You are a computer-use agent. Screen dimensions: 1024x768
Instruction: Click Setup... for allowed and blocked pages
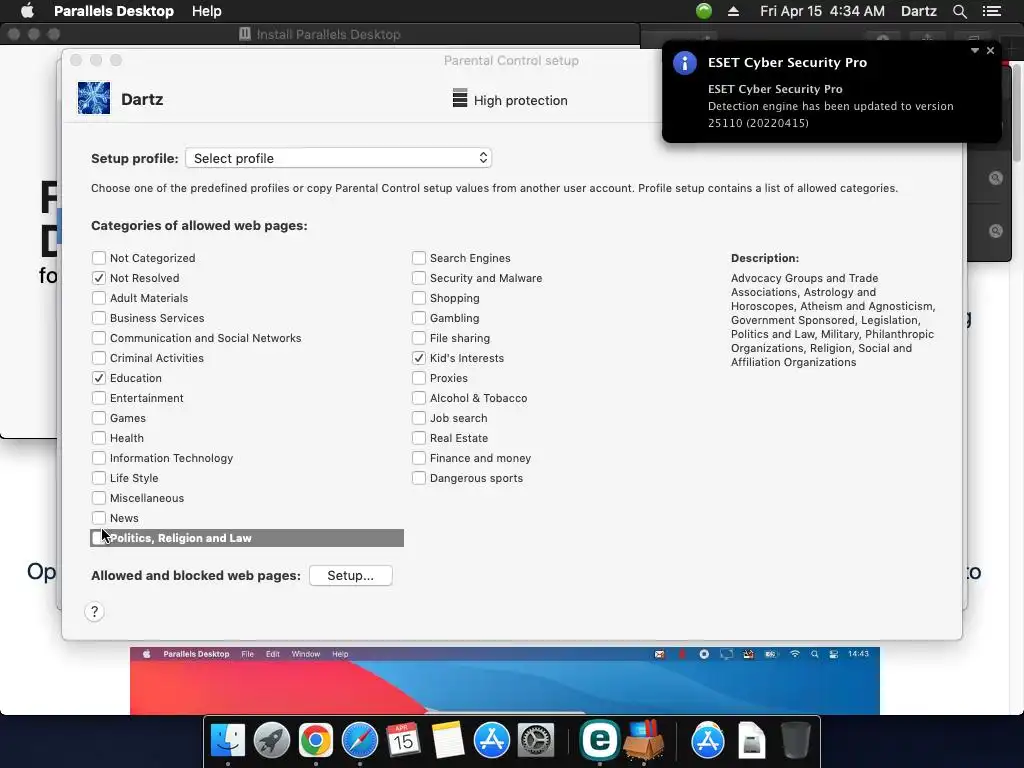[x=351, y=575]
